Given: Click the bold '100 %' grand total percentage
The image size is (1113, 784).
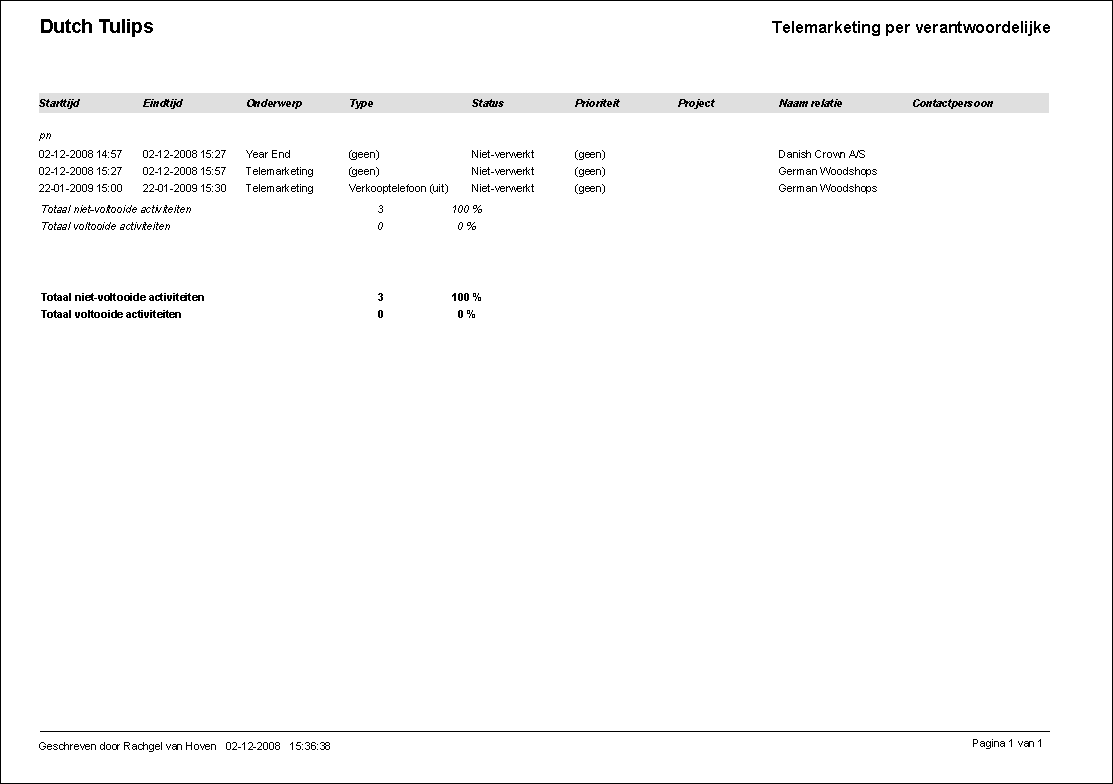Looking at the screenshot, I should pos(466,297).
